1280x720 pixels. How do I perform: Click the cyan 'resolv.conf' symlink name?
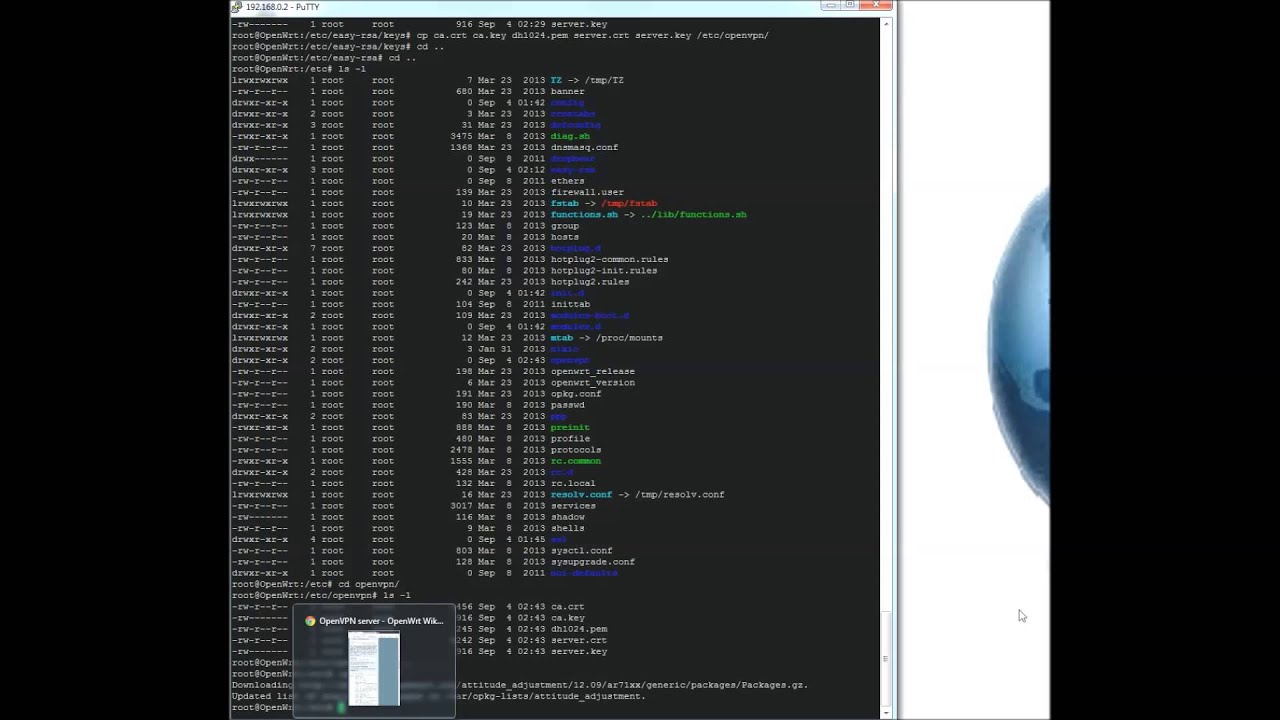581,494
